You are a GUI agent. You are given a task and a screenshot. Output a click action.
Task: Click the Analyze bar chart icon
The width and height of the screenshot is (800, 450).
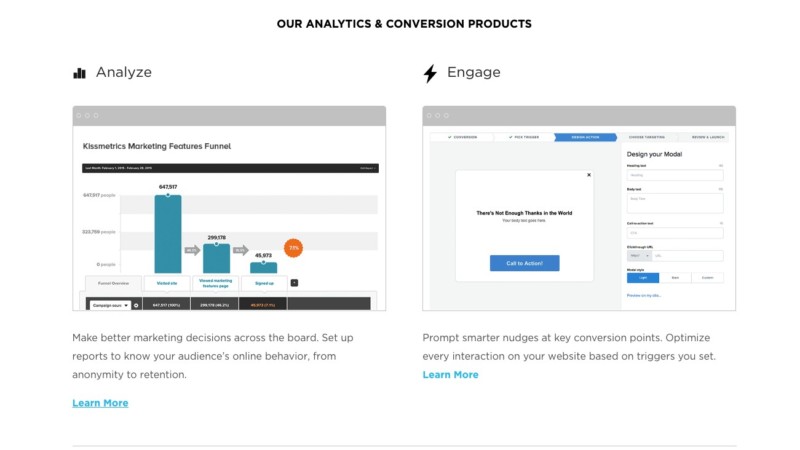(79, 73)
